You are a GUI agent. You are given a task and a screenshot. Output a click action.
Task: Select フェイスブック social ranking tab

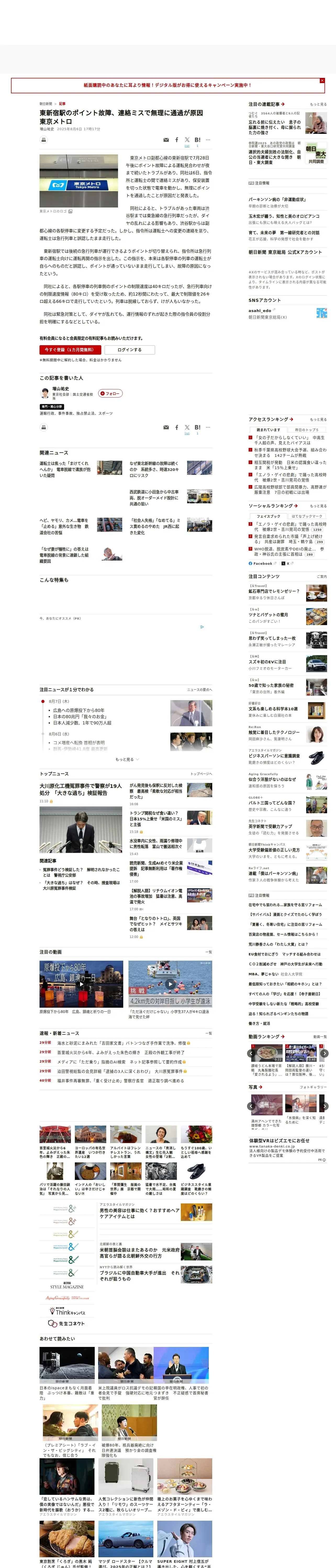[268, 516]
